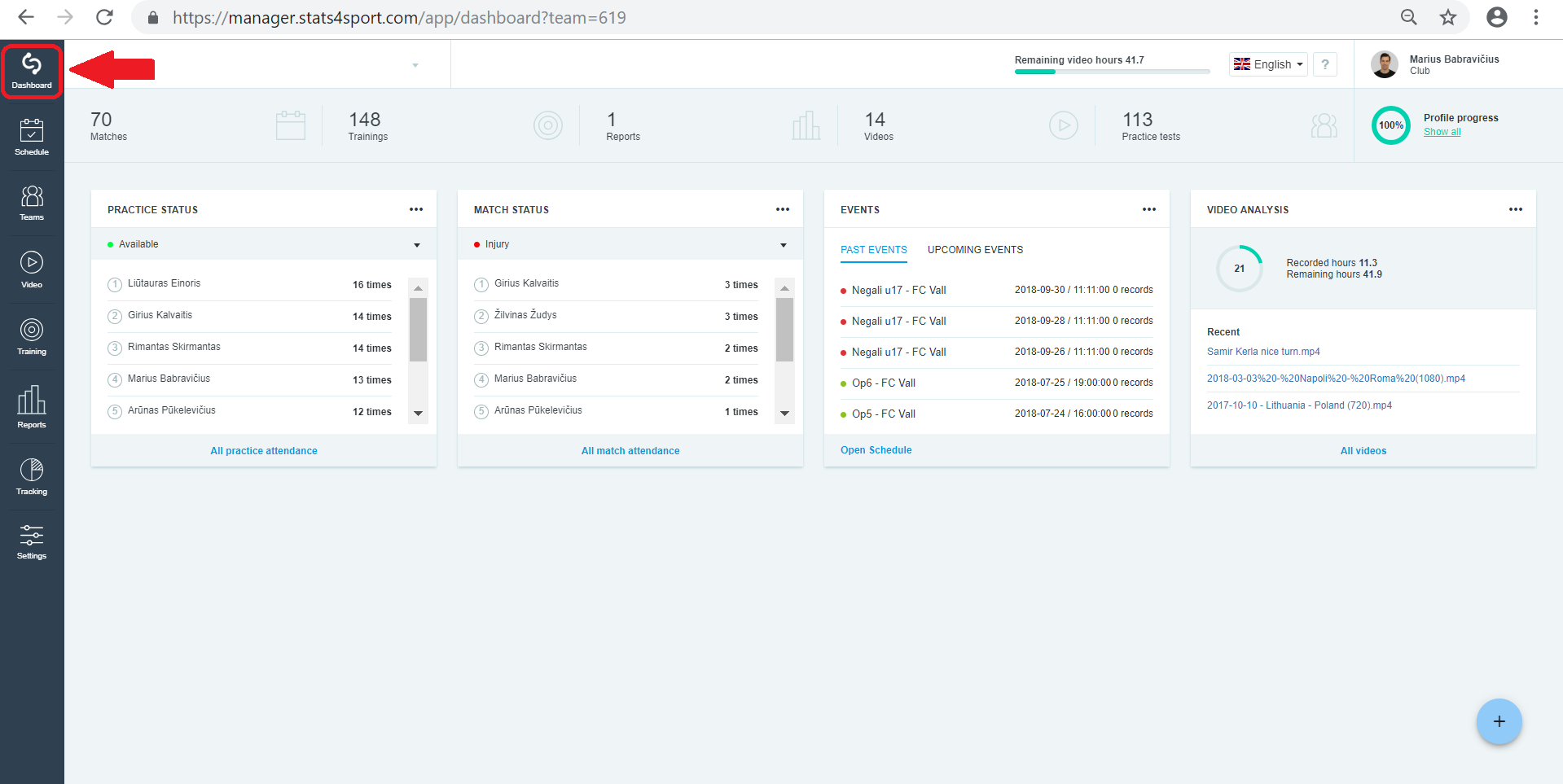This screenshot has width=1563, height=784.
Task: Open the Teams sidebar icon
Action: tap(32, 203)
